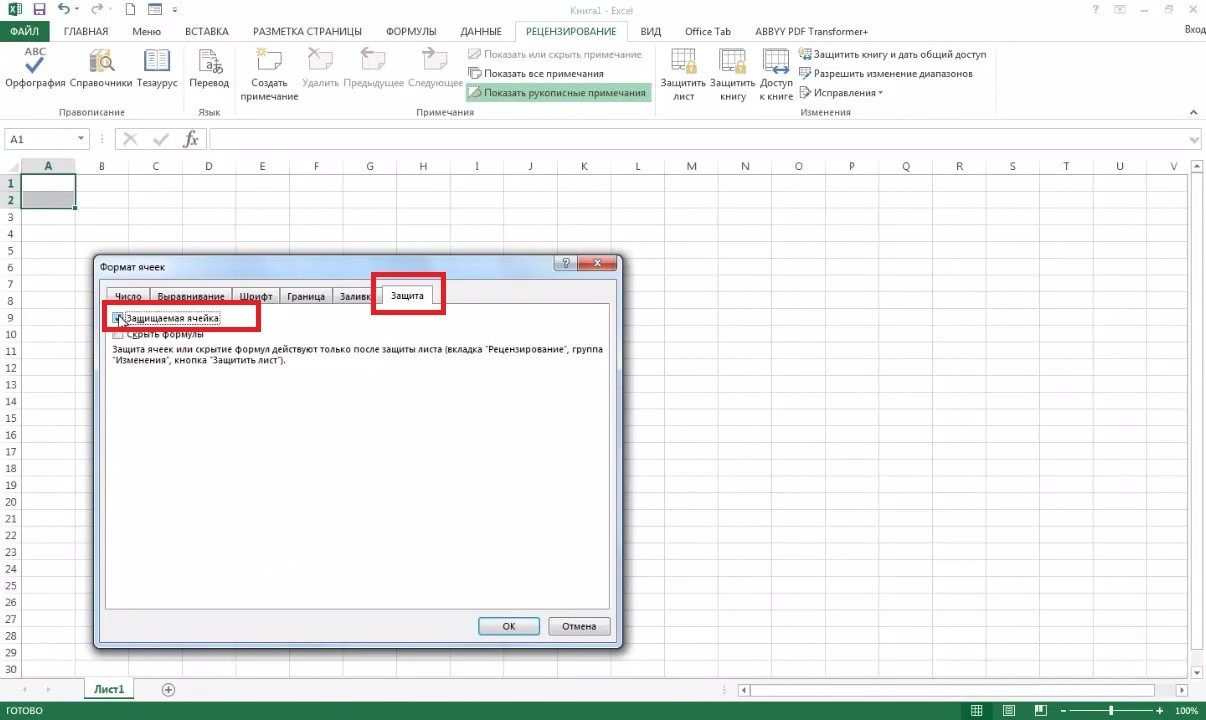Click Отмена to cancel the dialog

coord(578,625)
